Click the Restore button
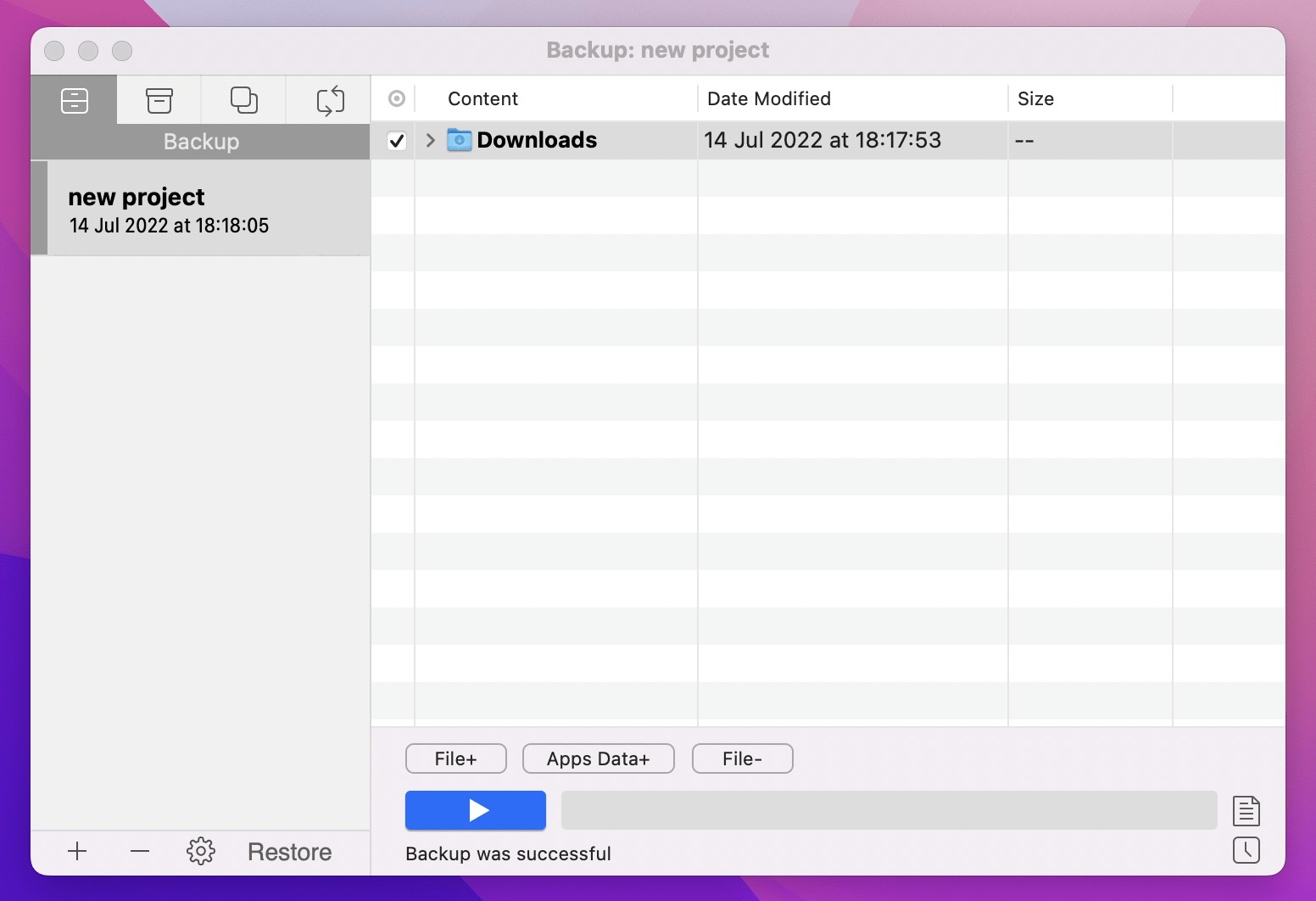Viewport: 1316px width, 901px height. pos(289,852)
